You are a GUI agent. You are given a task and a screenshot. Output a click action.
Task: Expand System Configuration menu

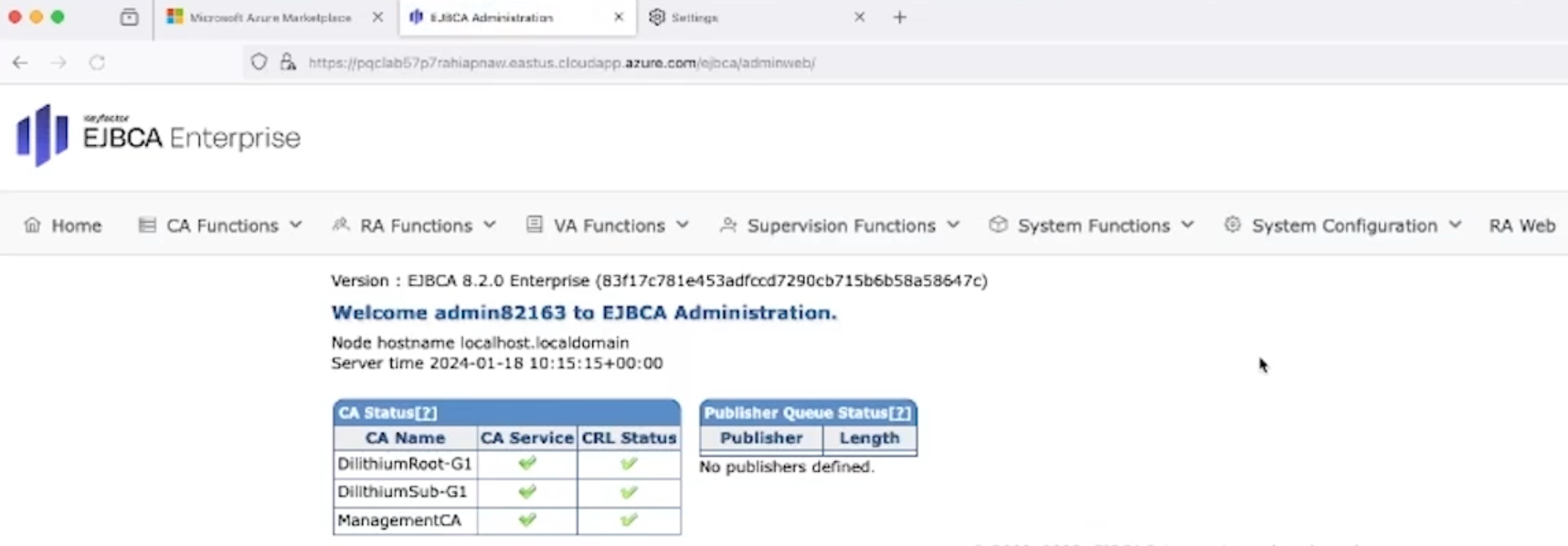[1343, 226]
